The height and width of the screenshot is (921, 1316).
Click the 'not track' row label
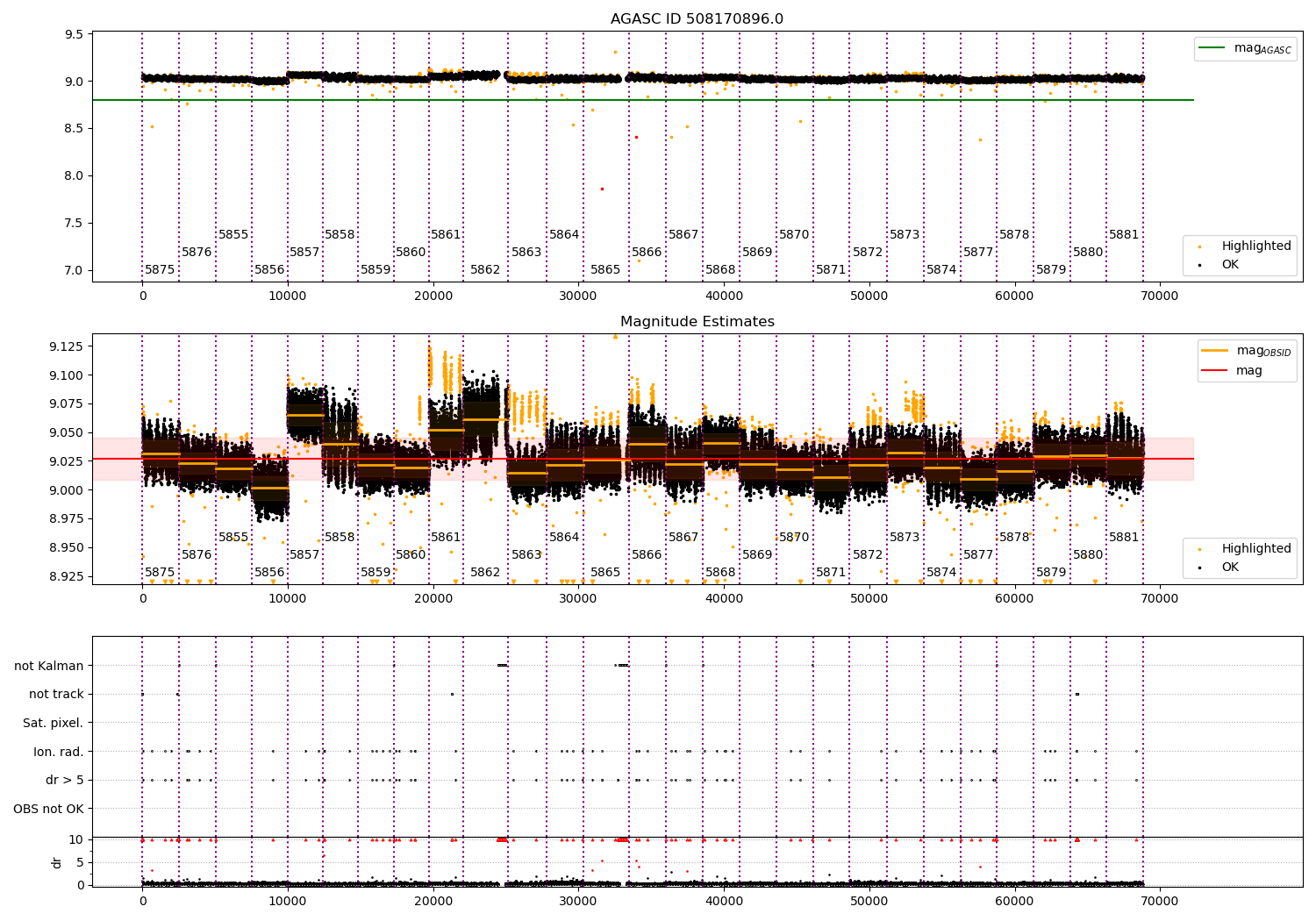(x=56, y=694)
